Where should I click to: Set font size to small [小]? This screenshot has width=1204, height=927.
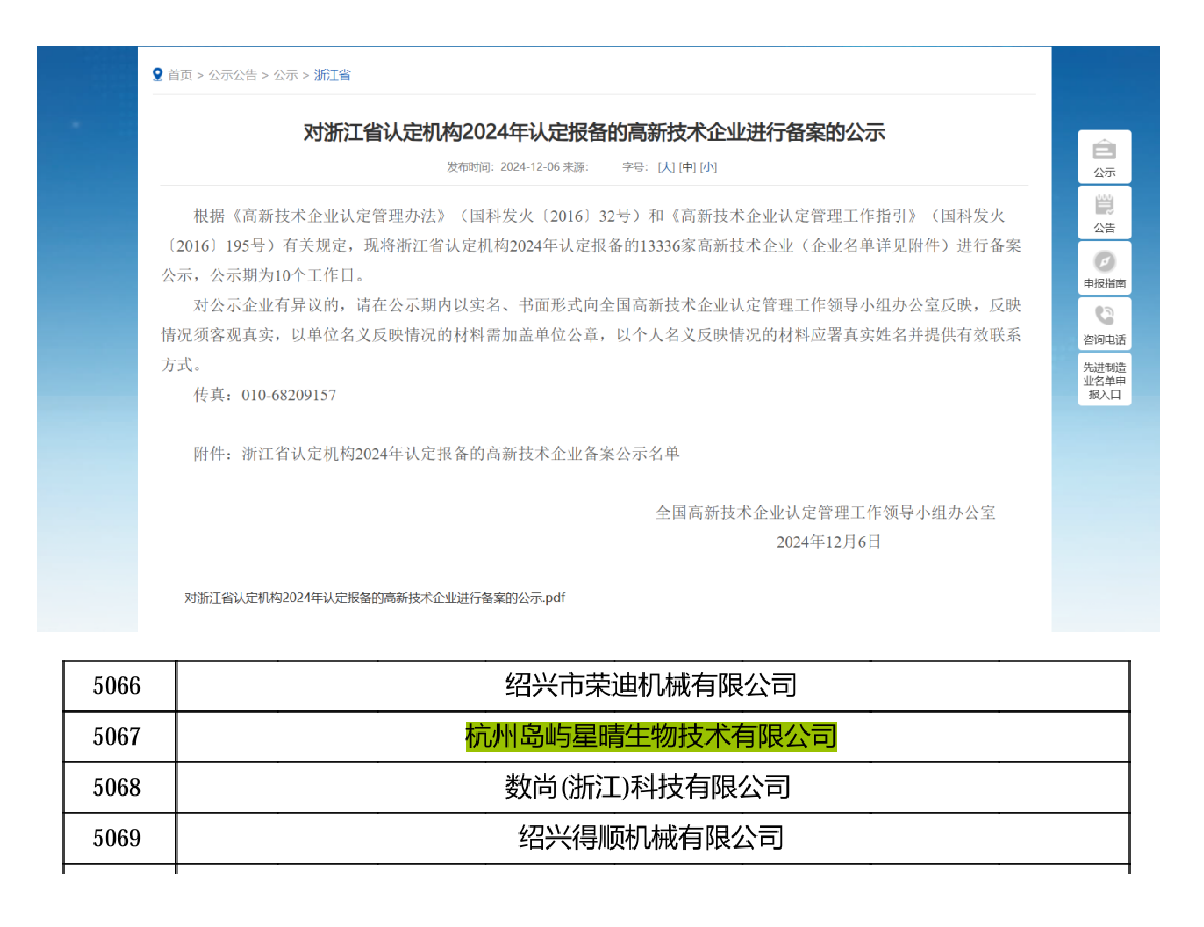708,167
